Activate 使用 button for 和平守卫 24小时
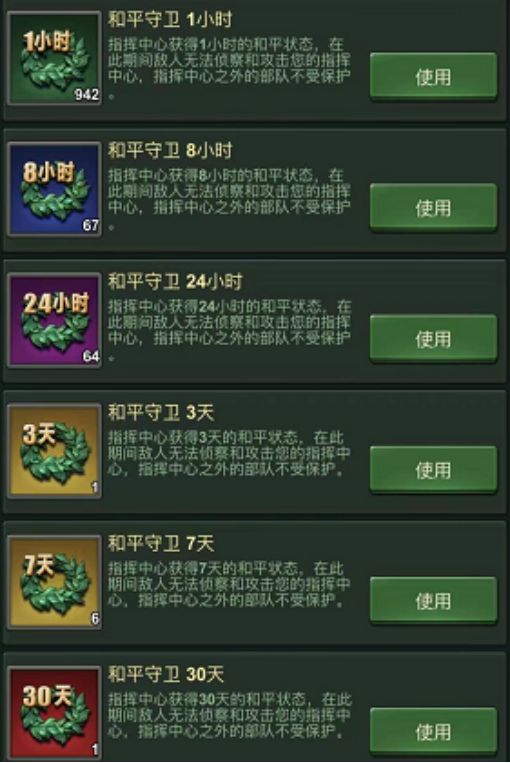 433,339
